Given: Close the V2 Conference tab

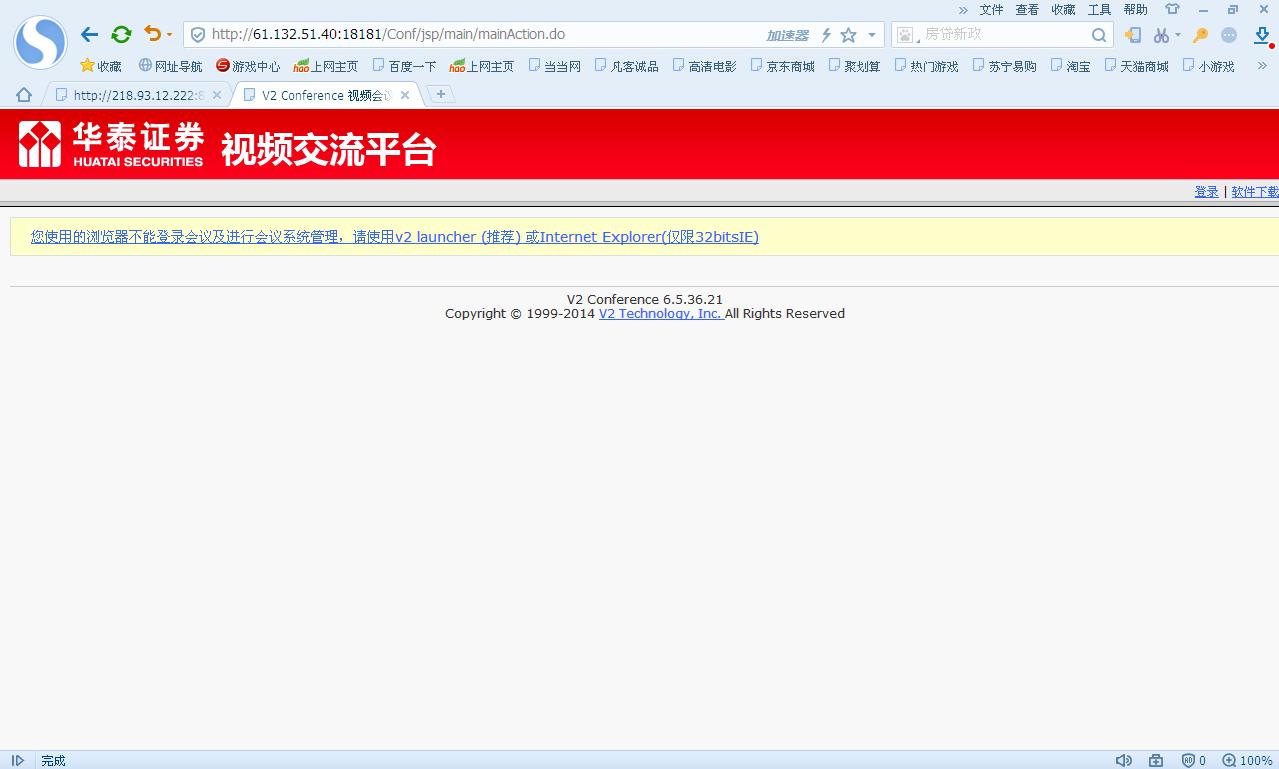Looking at the screenshot, I should (x=405, y=95).
